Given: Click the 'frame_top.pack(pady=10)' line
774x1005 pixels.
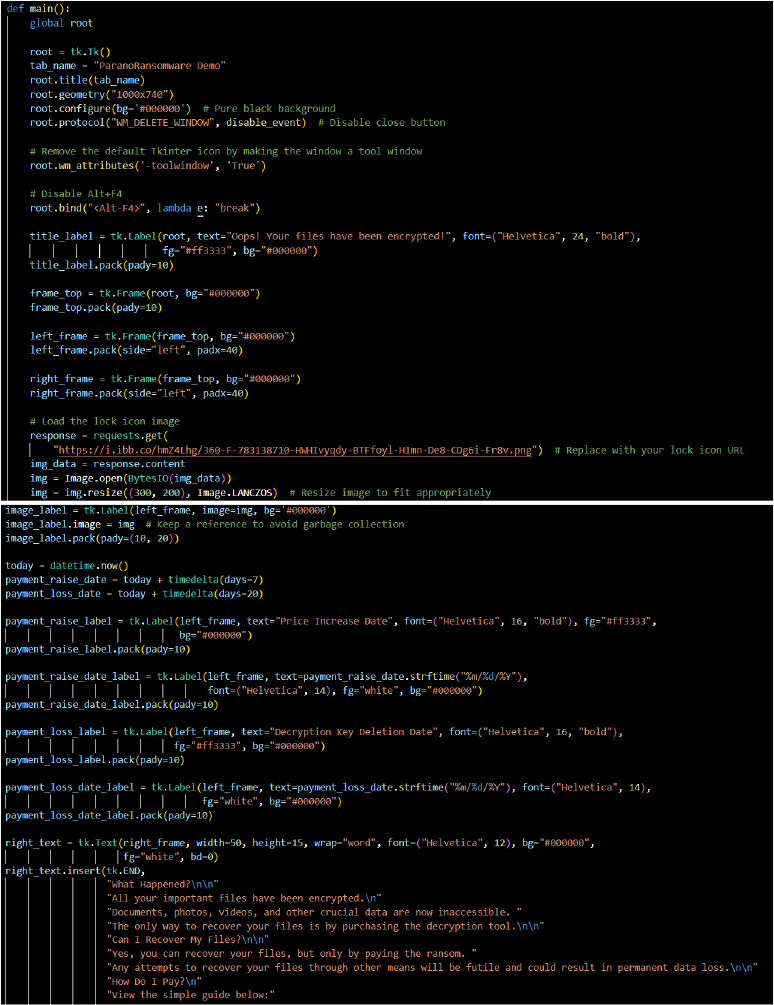Looking at the screenshot, I should pyautogui.click(x=96, y=308).
